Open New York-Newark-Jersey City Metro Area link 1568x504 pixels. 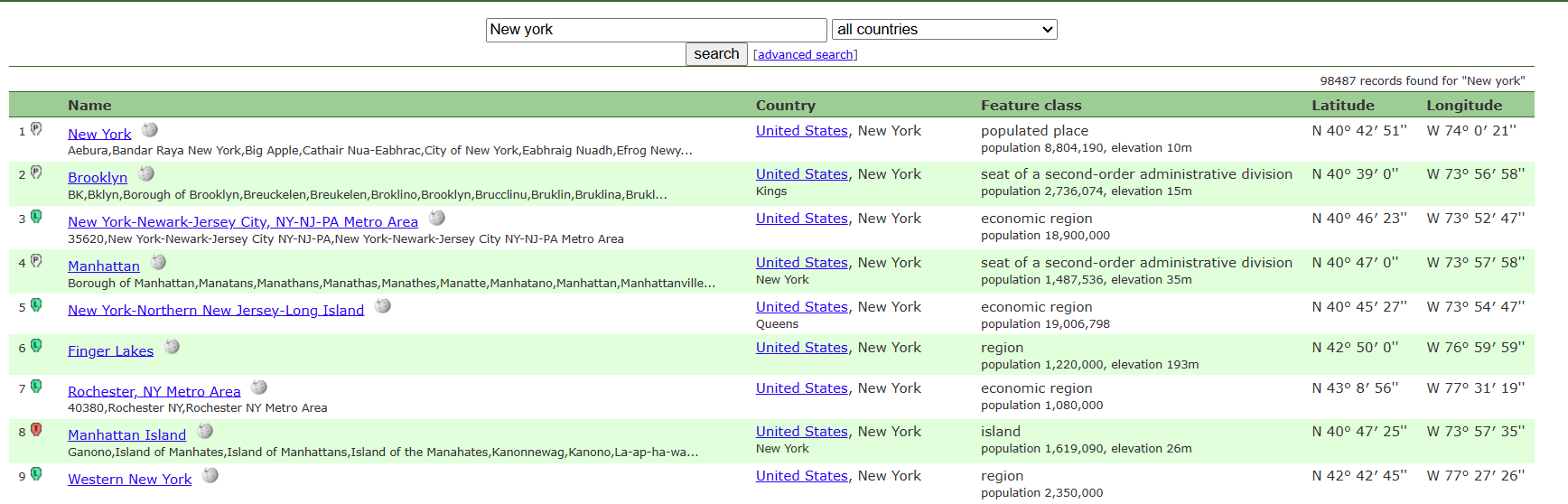pyautogui.click(x=243, y=222)
